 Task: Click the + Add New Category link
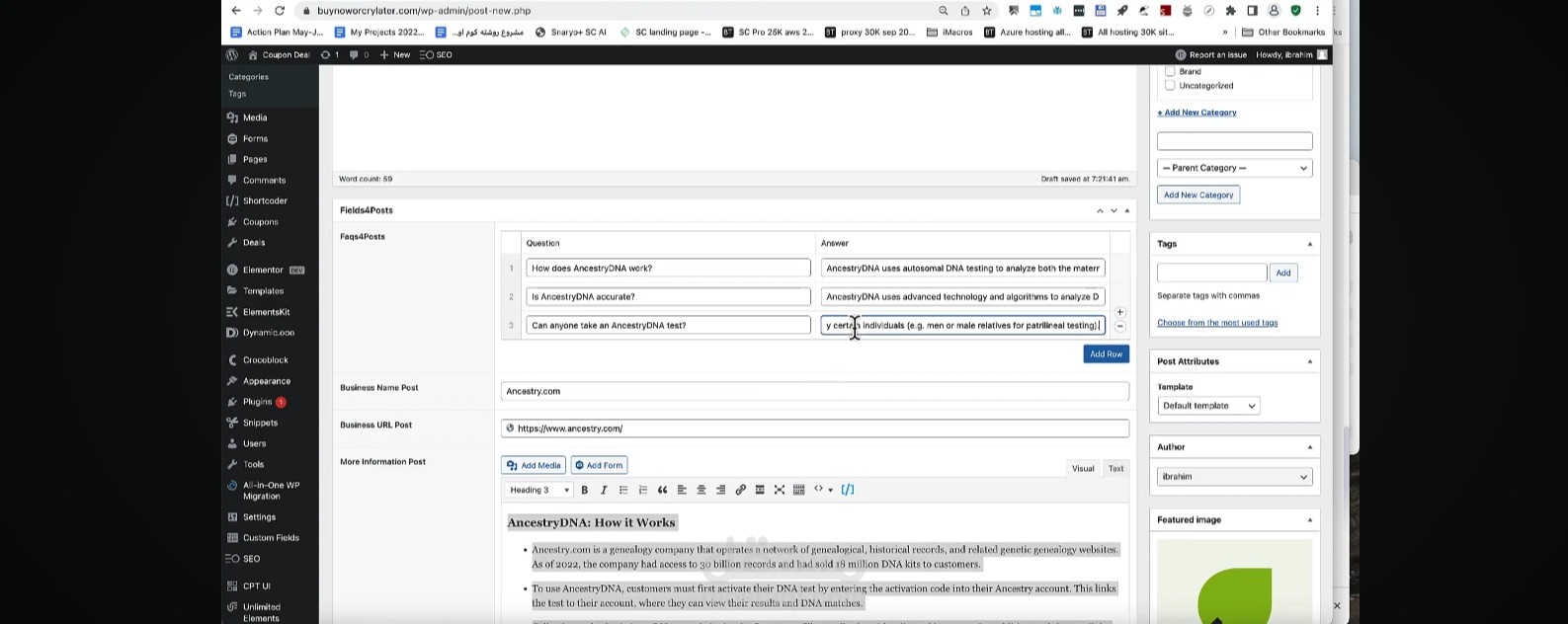(x=1197, y=113)
